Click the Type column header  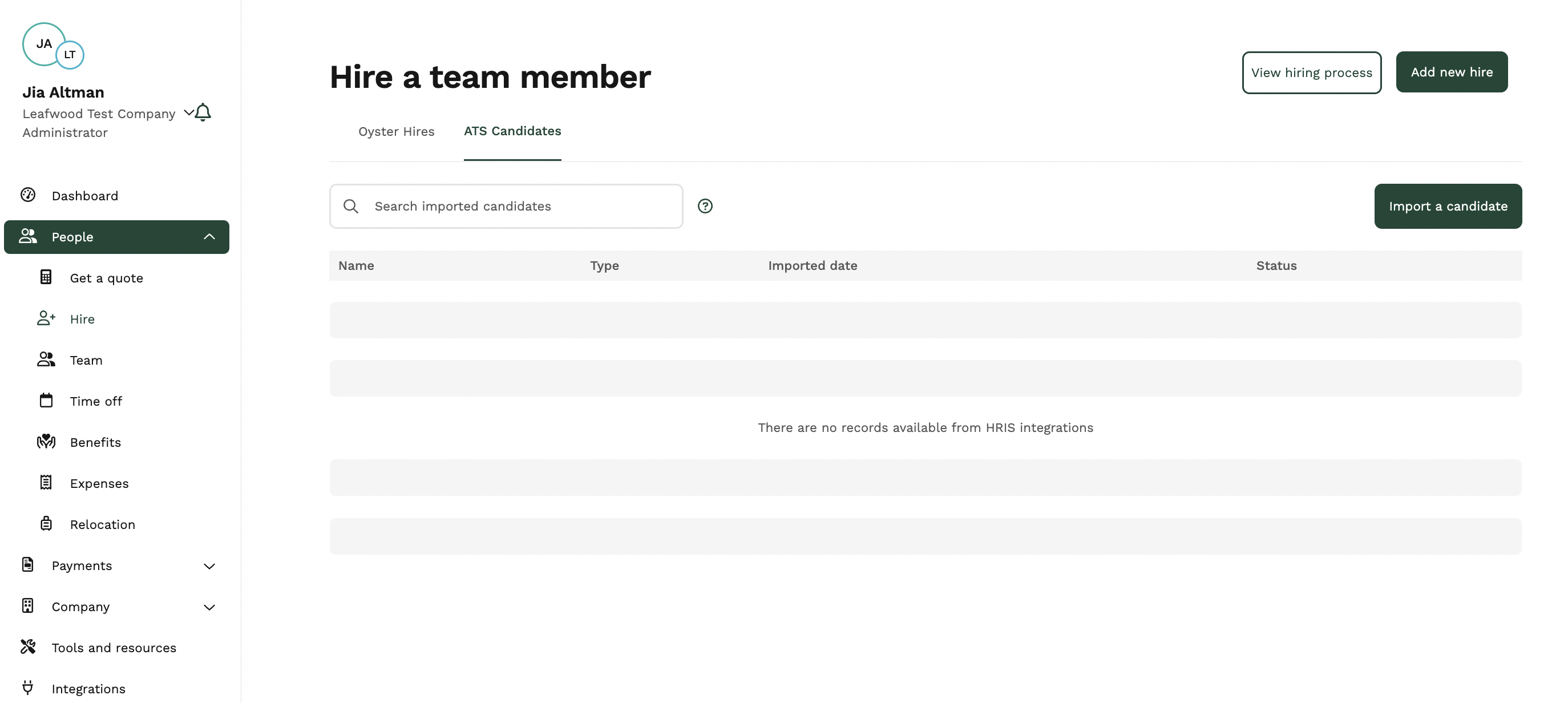(x=604, y=265)
